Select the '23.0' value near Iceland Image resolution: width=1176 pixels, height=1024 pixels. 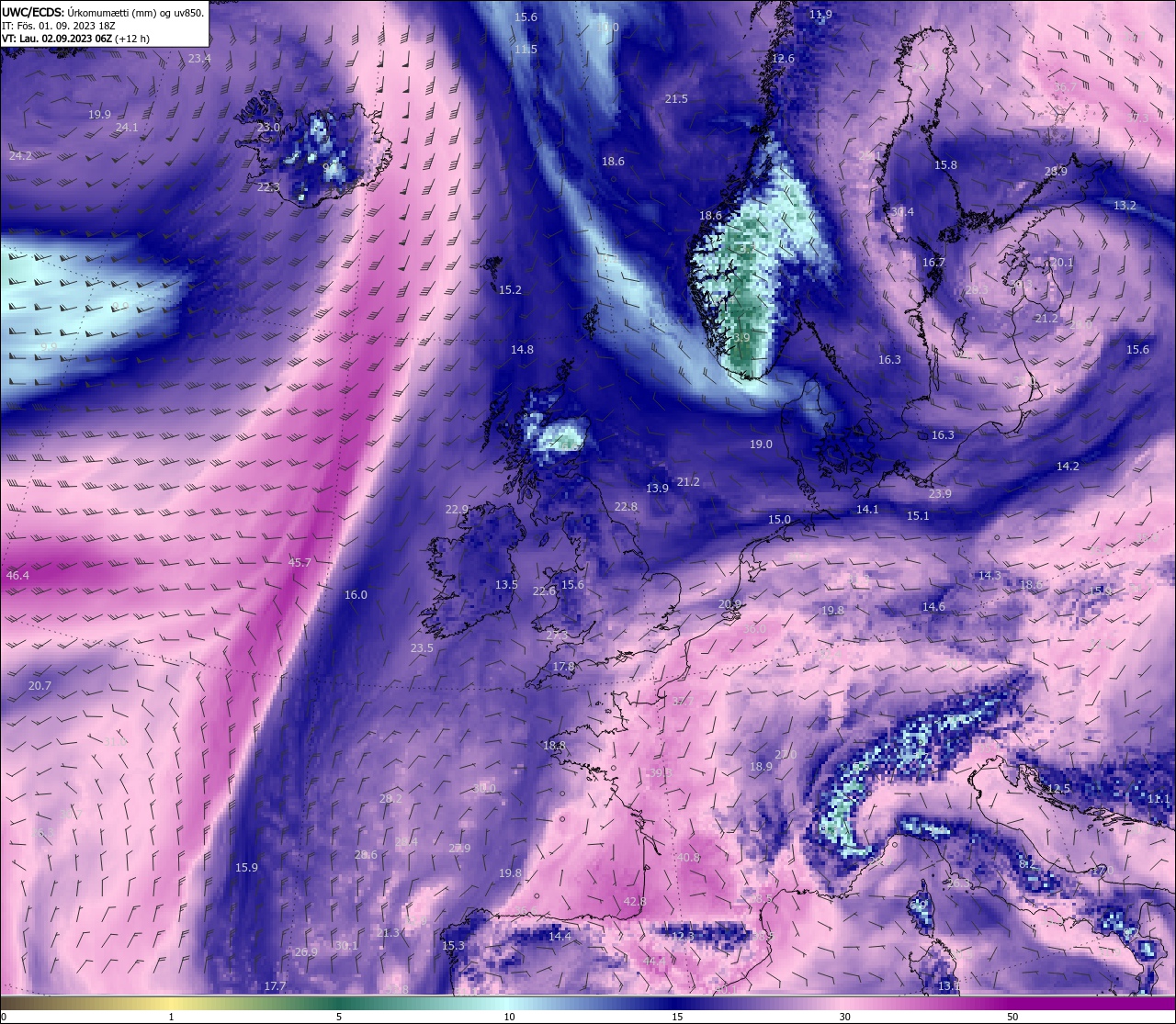pyautogui.click(x=268, y=128)
